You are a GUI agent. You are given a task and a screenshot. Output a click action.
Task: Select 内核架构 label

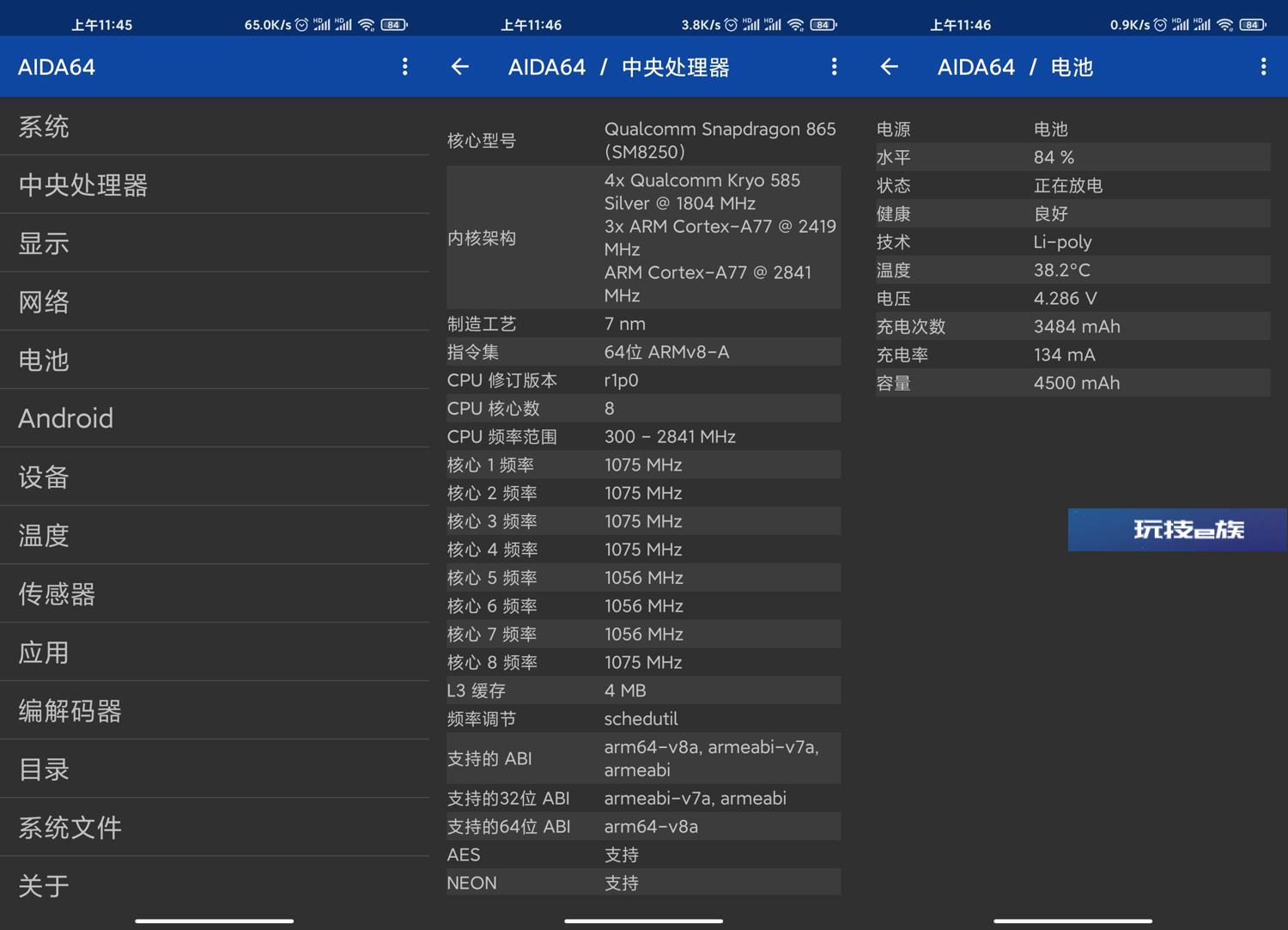[x=481, y=238]
